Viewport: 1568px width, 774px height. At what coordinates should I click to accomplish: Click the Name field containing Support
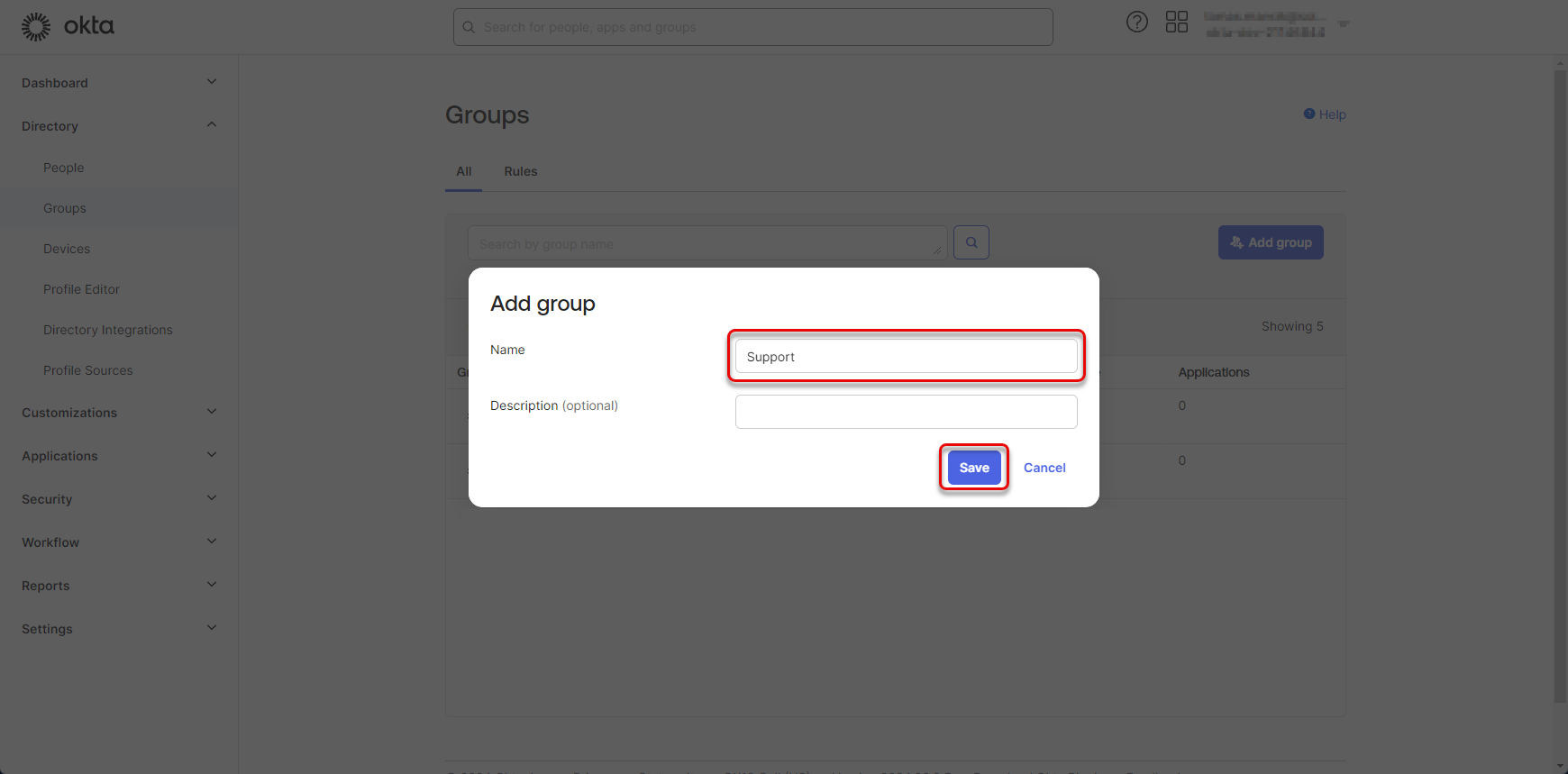tap(906, 356)
